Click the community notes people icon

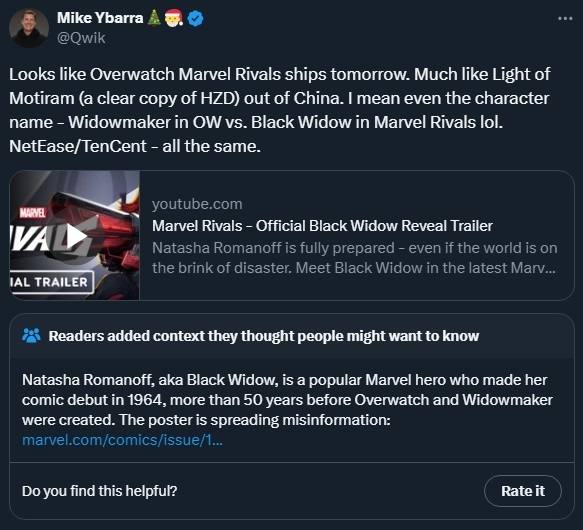click(x=31, y=335)
